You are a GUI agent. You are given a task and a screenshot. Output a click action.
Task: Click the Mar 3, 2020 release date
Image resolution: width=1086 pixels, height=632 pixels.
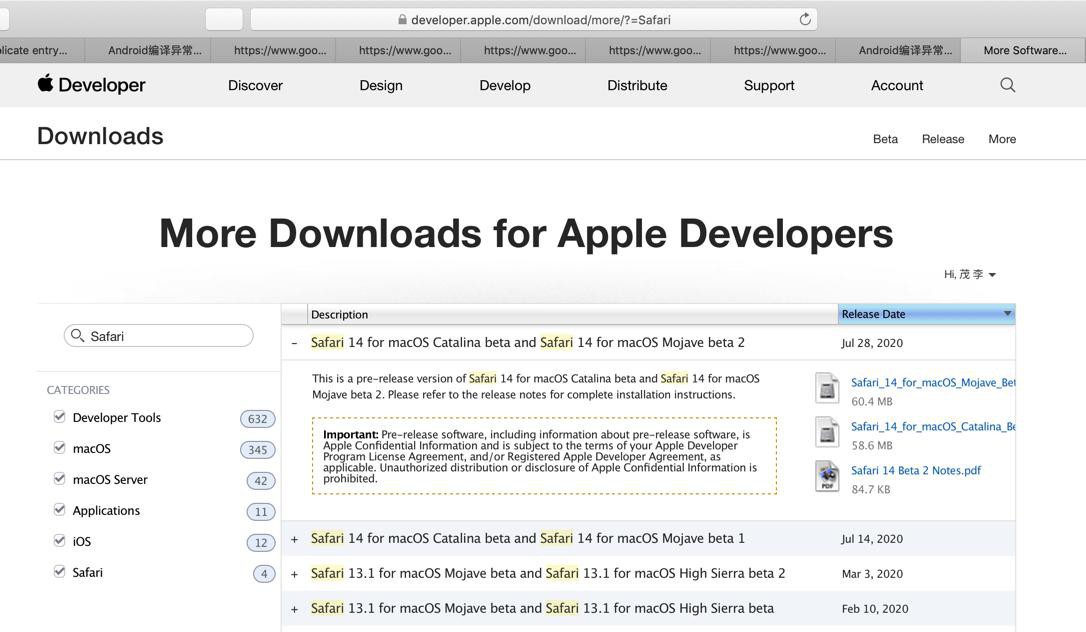pos(872,574)
